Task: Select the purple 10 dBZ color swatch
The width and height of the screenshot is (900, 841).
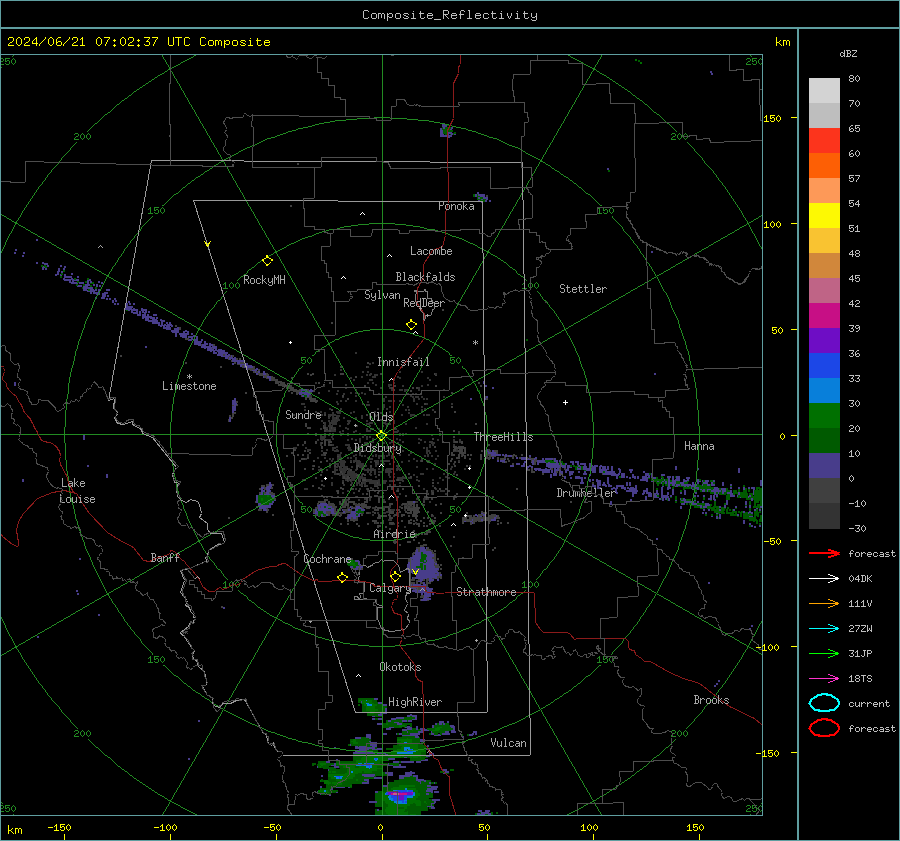Action: [x=824, y=465]
